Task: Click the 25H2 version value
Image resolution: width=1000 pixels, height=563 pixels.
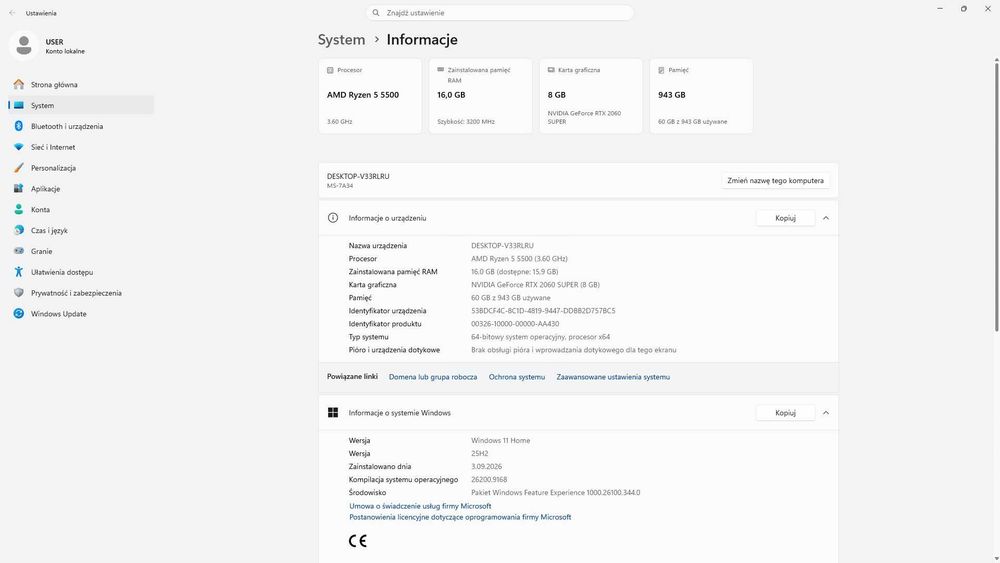Action: 480,453
